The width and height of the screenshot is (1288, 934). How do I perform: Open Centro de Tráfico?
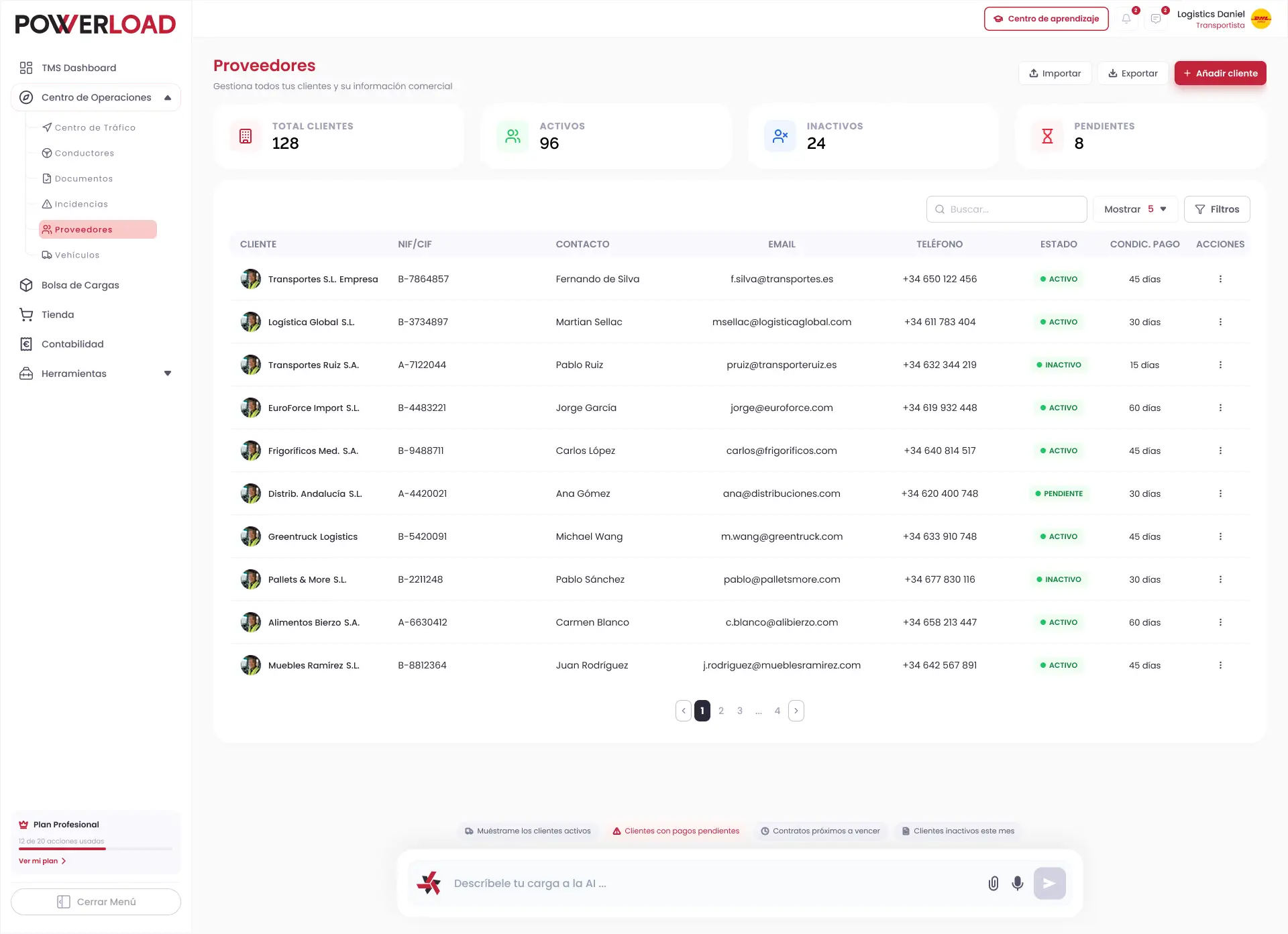[89, 127]
